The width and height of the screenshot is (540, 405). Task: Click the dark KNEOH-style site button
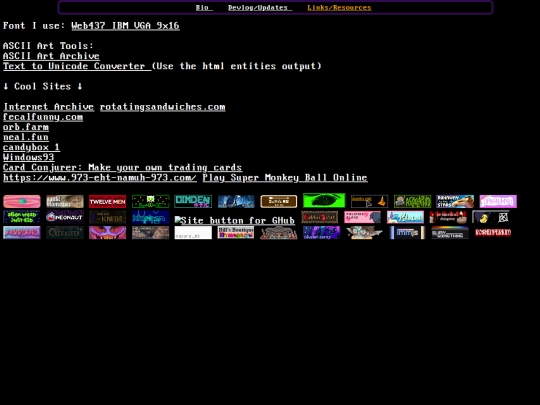(107, 217)
